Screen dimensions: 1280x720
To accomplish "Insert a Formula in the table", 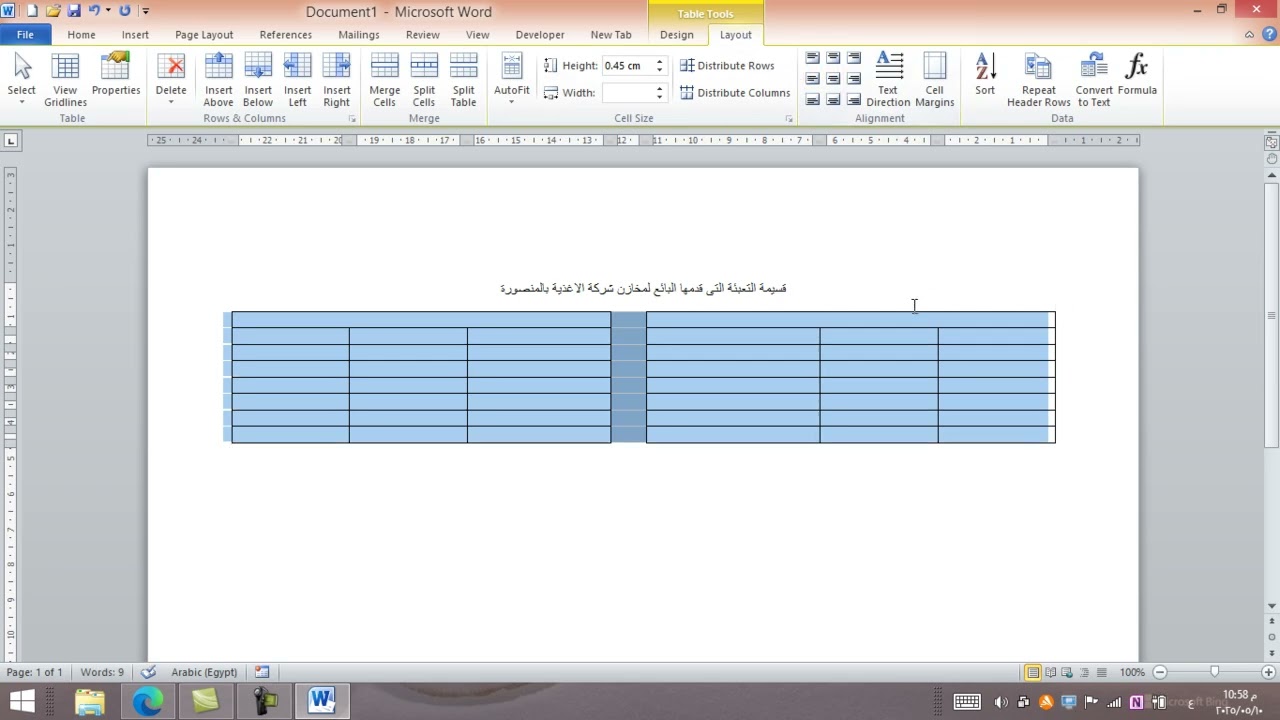I will tap(1137, 76).
